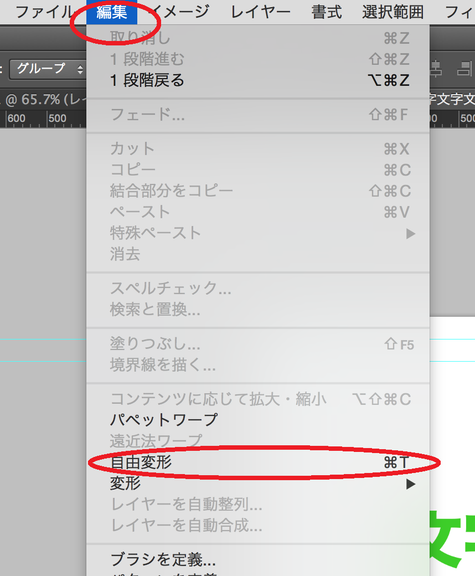Choose 境界線を描く... menu entry
475x576 pixels.
tap(258, 365)
